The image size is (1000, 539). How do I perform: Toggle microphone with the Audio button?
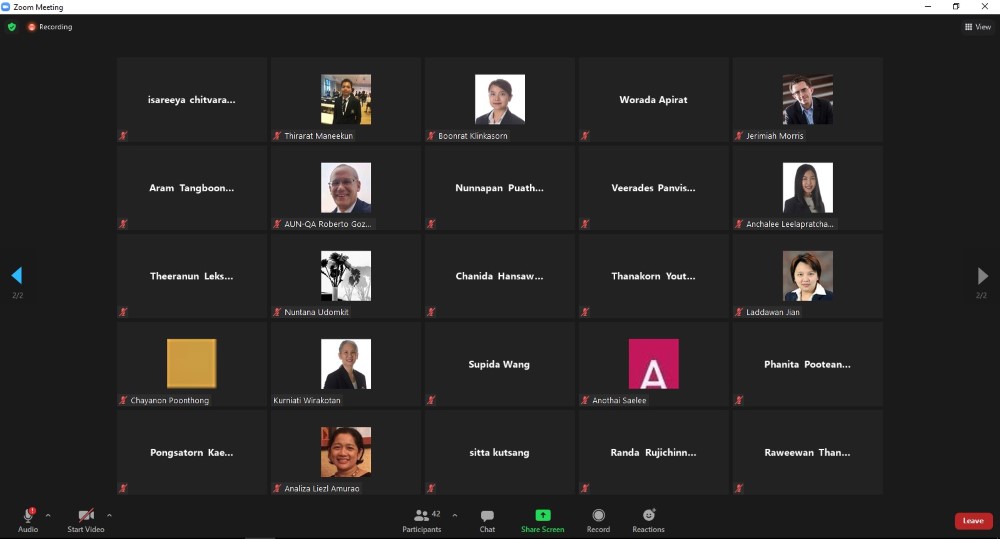click(x=28, y=519)
